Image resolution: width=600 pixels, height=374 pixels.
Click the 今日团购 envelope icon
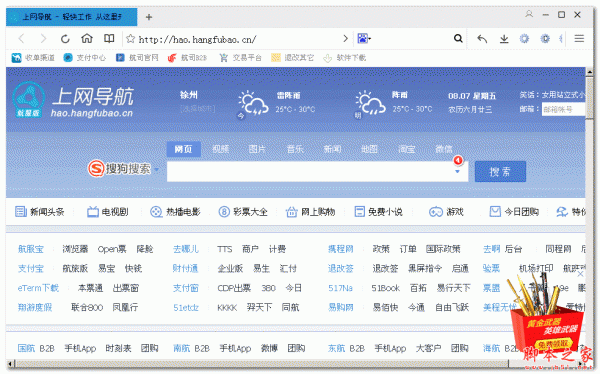tap(495, 211)
